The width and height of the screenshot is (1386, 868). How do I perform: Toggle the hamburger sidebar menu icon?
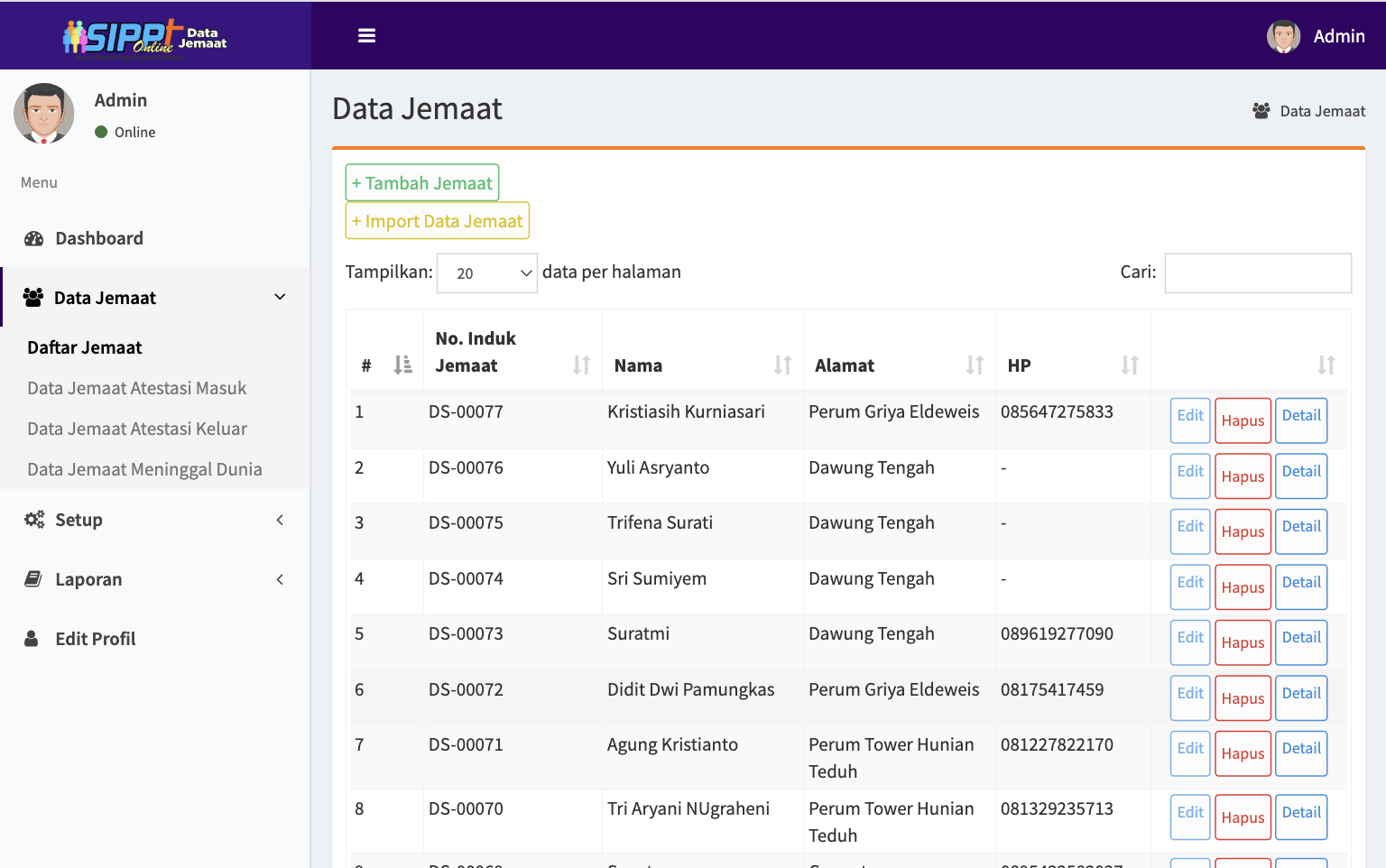pyautogui.click(x=366, y=36)
